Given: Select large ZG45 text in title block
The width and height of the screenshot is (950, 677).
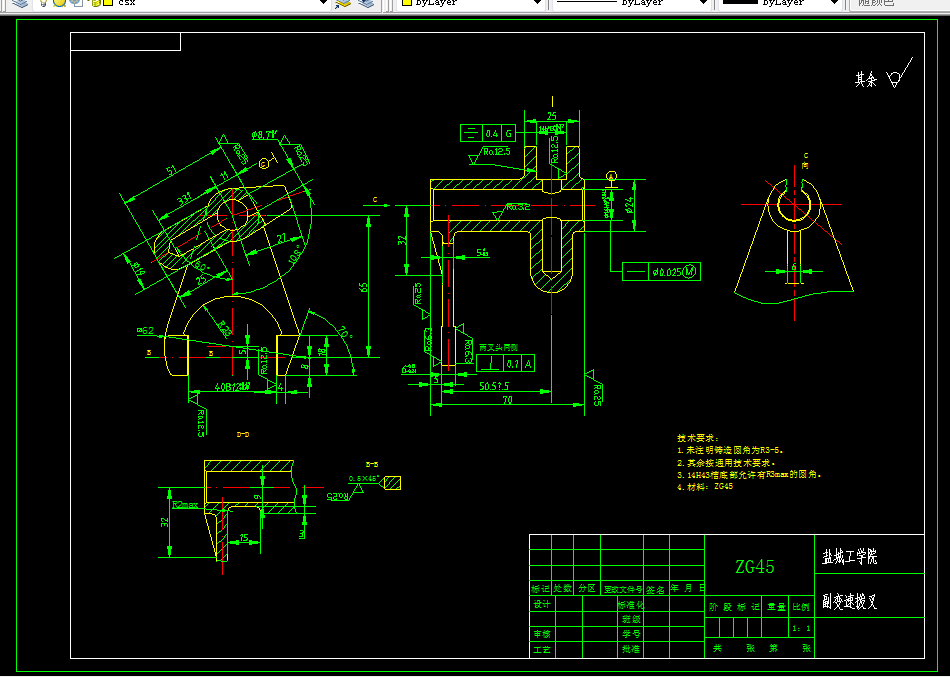Looking at the screenshot, I should tap(755, 567).
